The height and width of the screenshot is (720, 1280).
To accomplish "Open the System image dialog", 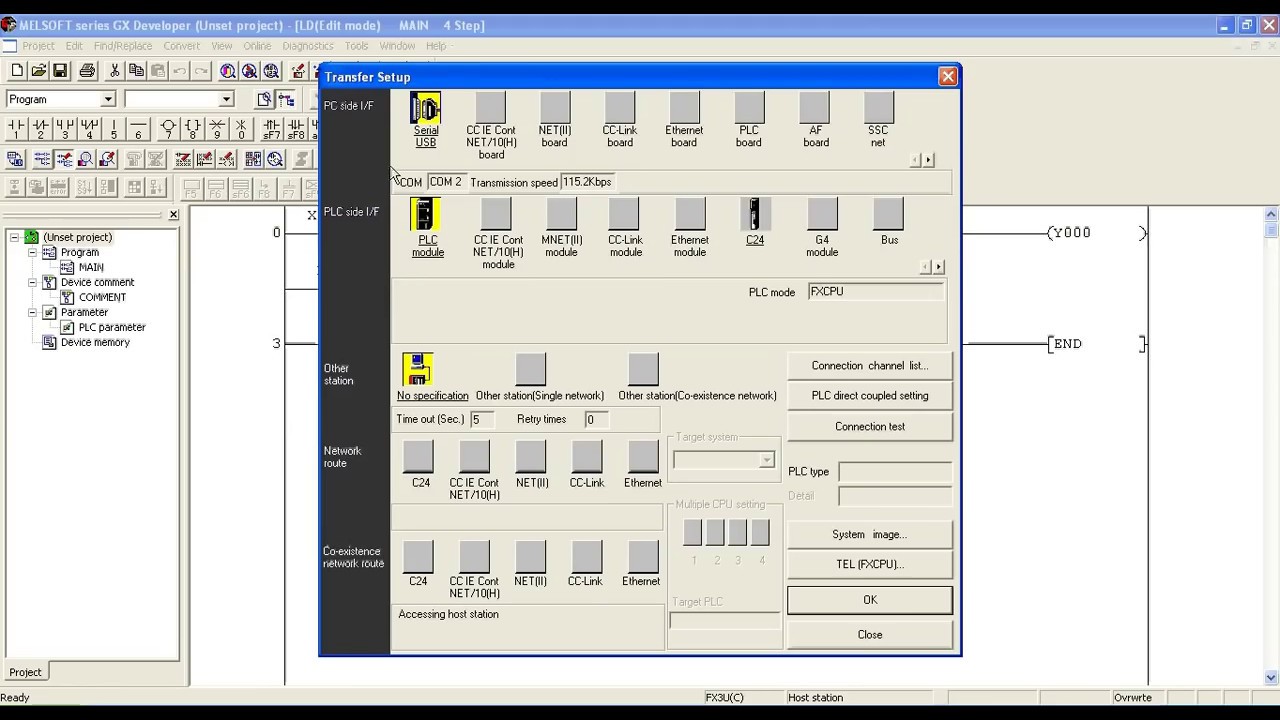I will [x=869, y=534].
